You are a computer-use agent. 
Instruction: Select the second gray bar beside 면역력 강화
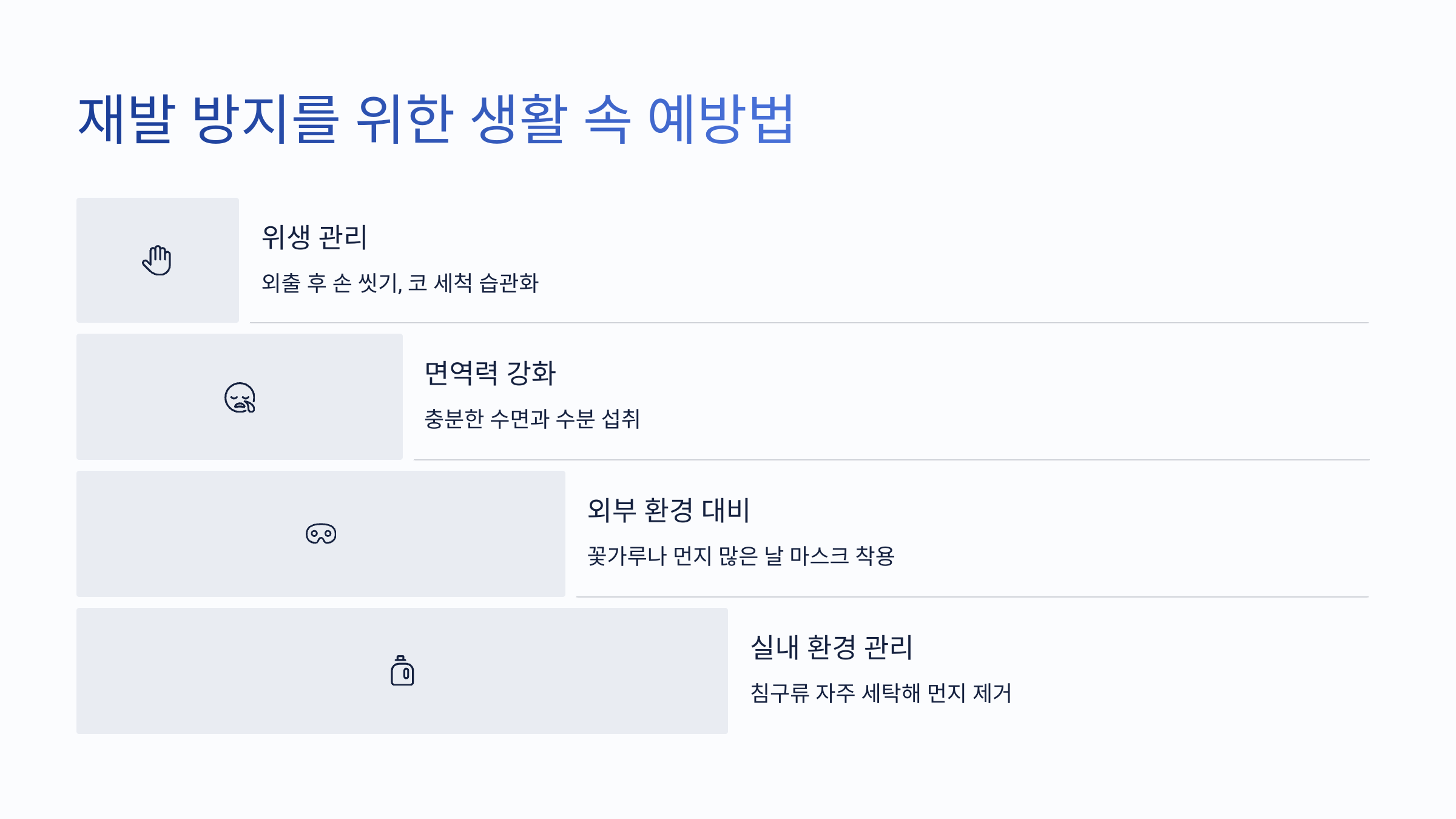click(x=240, y=397)
